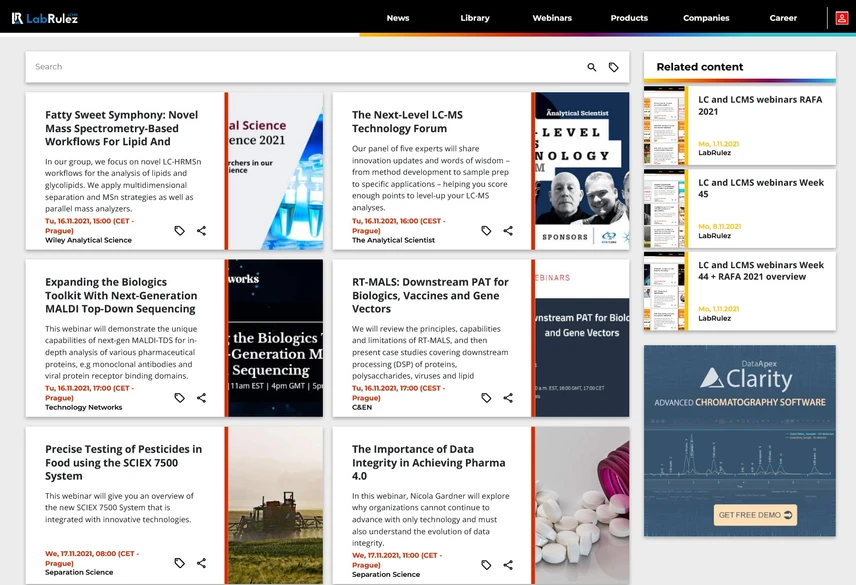
Task: Click tag icon on Fatty Sweet Symphony card
Action: pos(180,231)
